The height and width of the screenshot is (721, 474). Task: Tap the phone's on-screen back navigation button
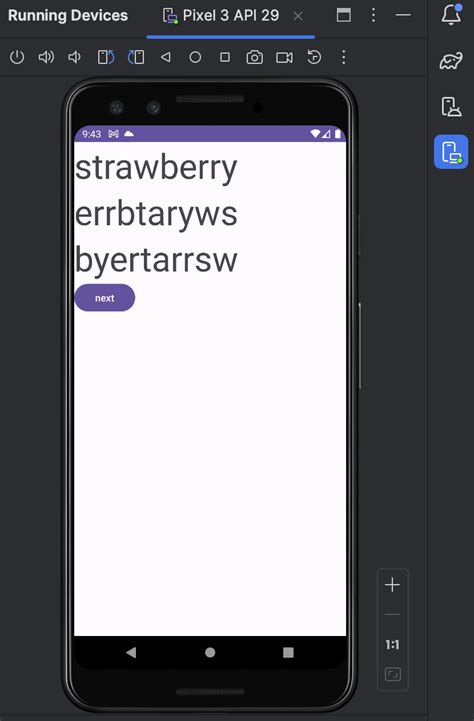[x=131, y=652]
